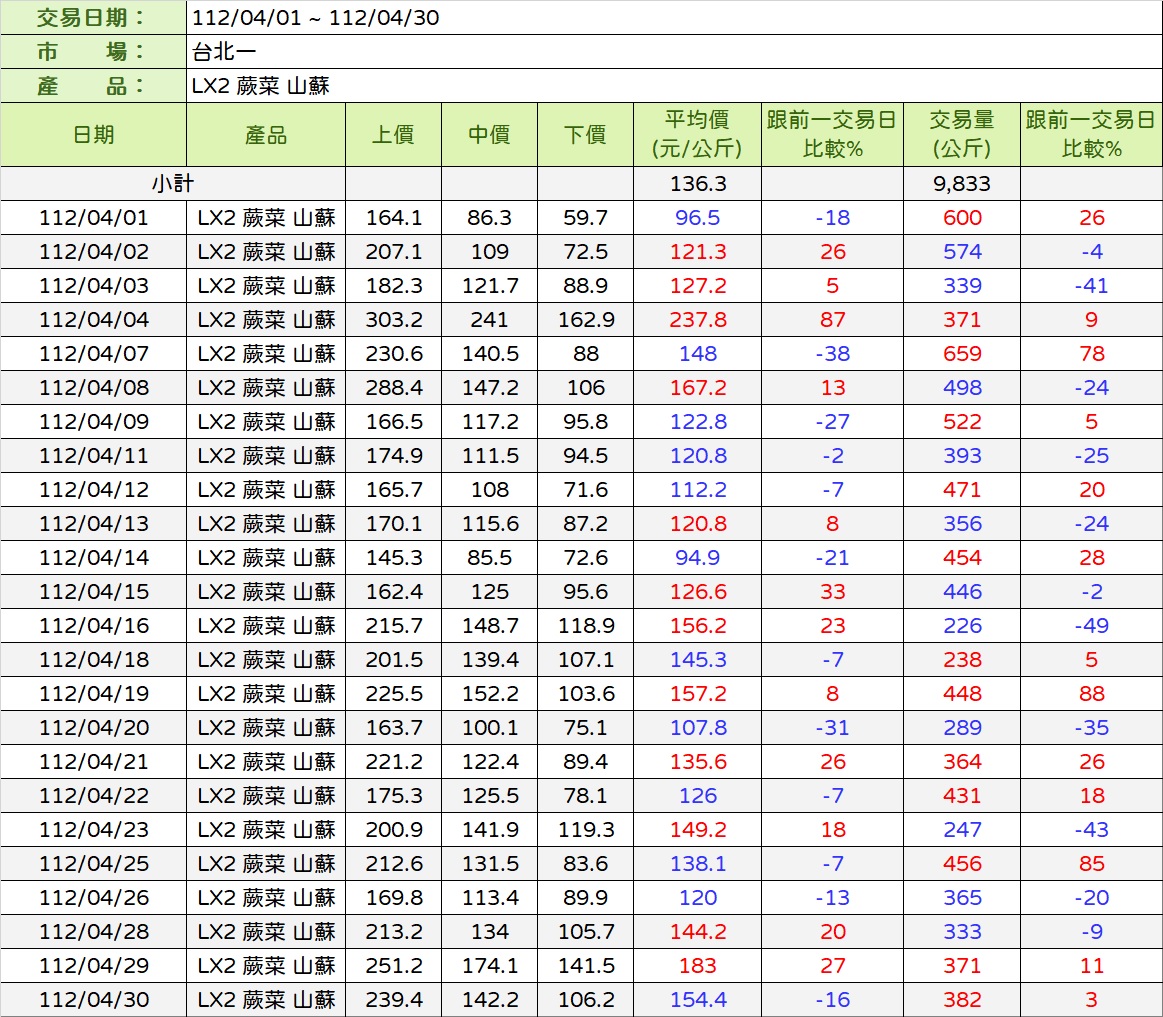The height and width of the screenshot is (1017, 1163).
Task: Click the subtotal average price 136.3
Action: (x=697, y=184)
